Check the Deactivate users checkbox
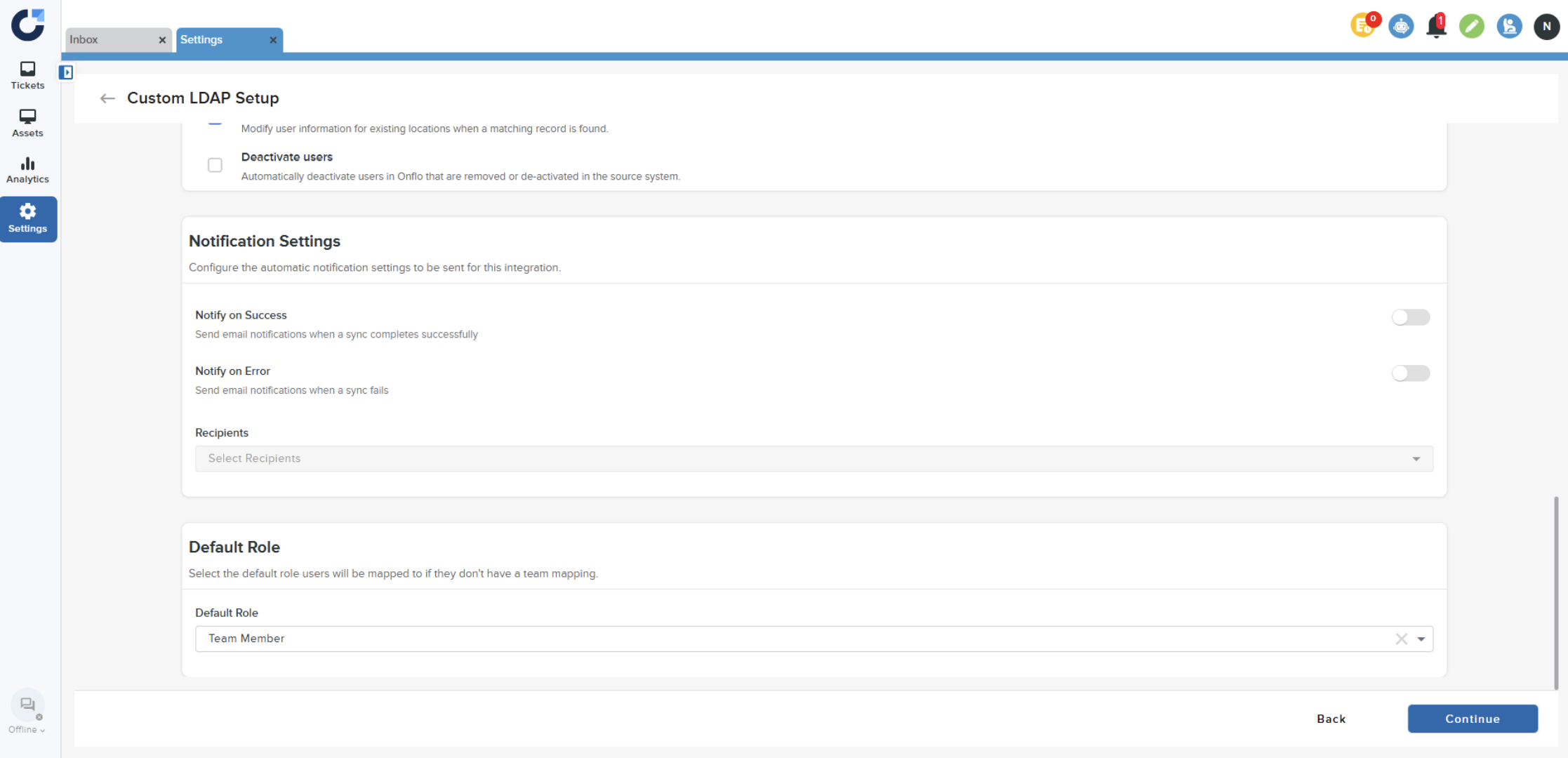 [x=215, y=165]
